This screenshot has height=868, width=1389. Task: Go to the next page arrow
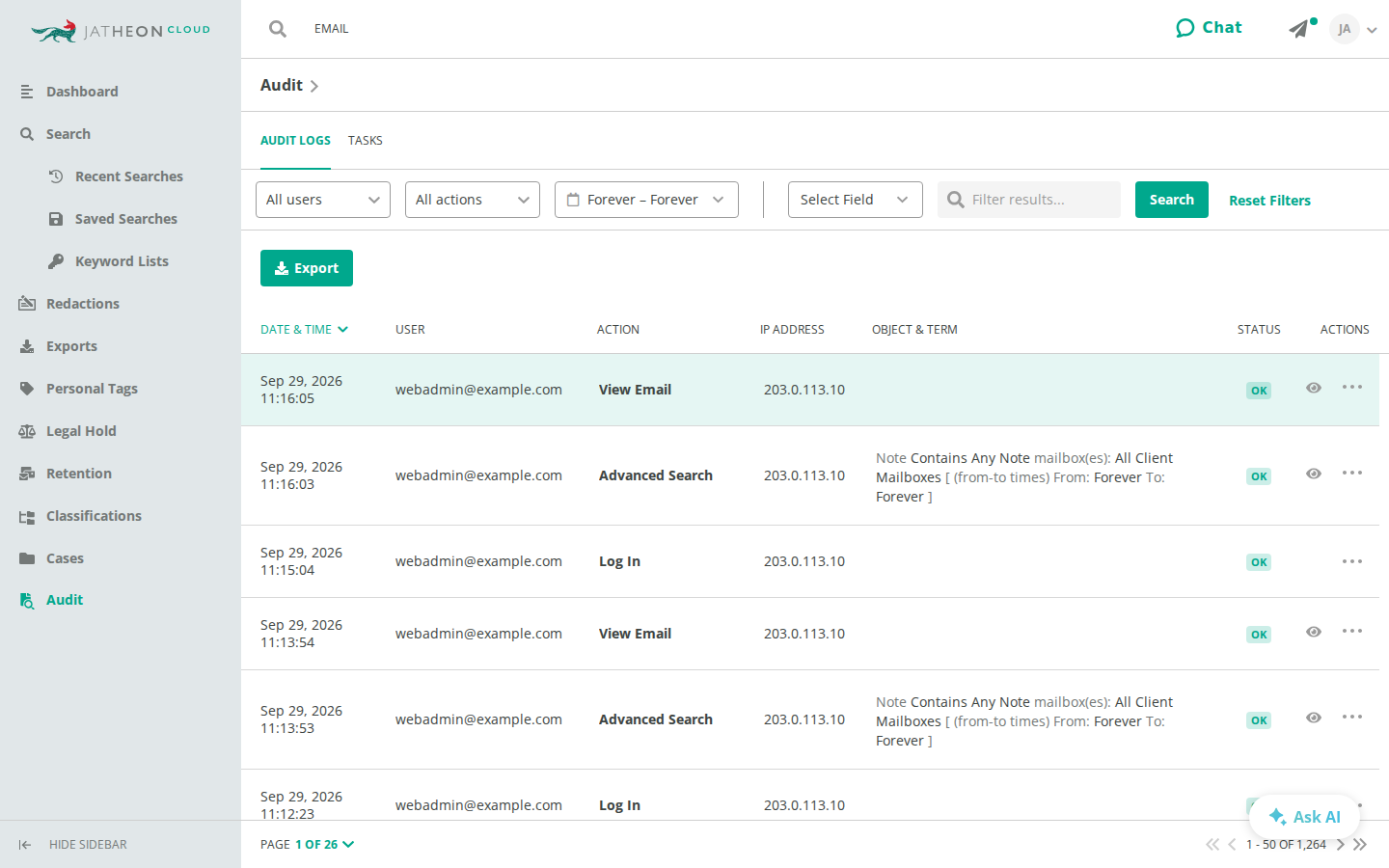coord(1340,845)
